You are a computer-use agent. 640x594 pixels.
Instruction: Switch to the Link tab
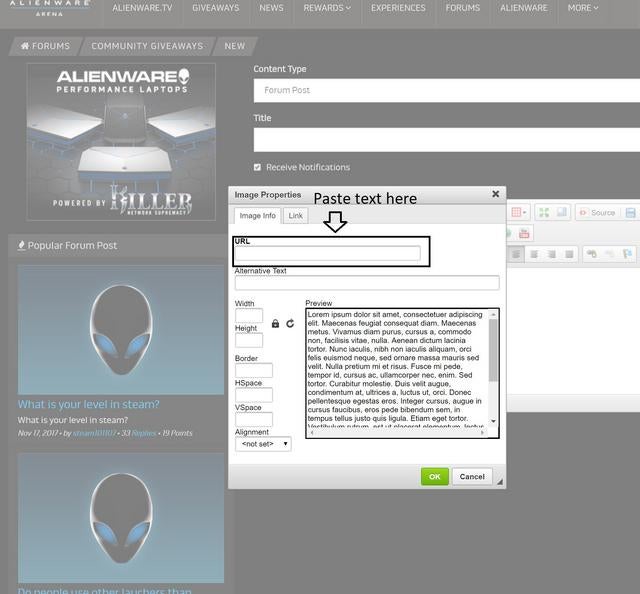(x=296, y=216)
